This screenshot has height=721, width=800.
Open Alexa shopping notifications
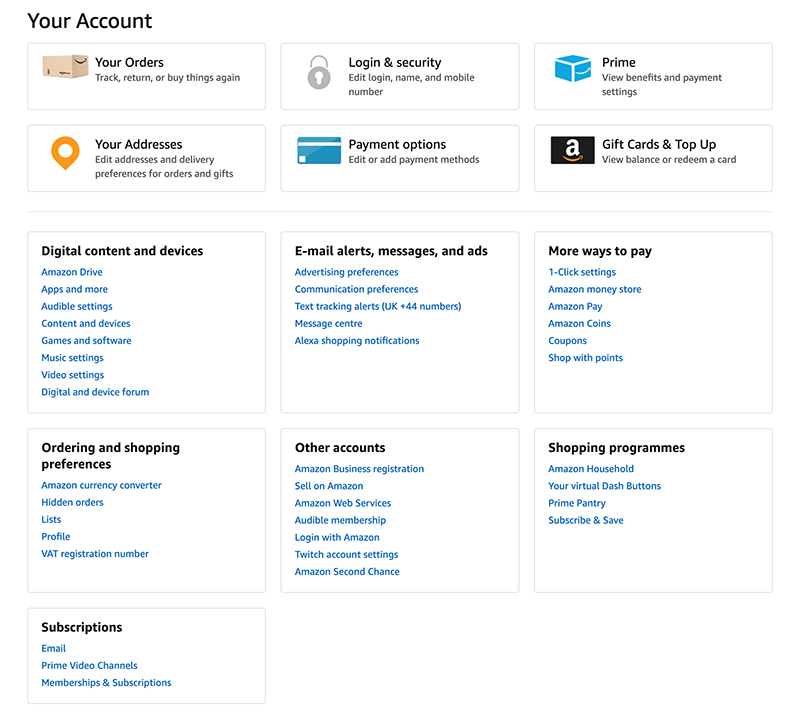357,340
